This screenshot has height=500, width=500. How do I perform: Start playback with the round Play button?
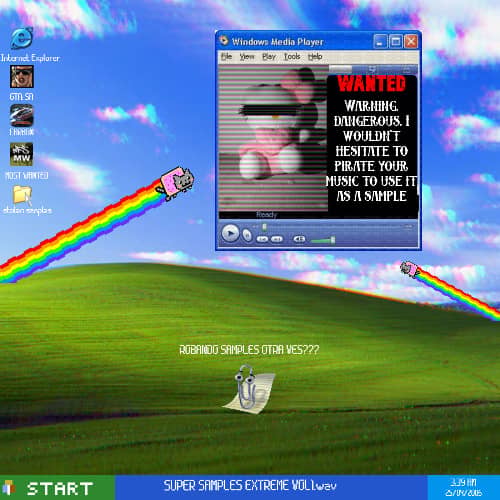230,234
